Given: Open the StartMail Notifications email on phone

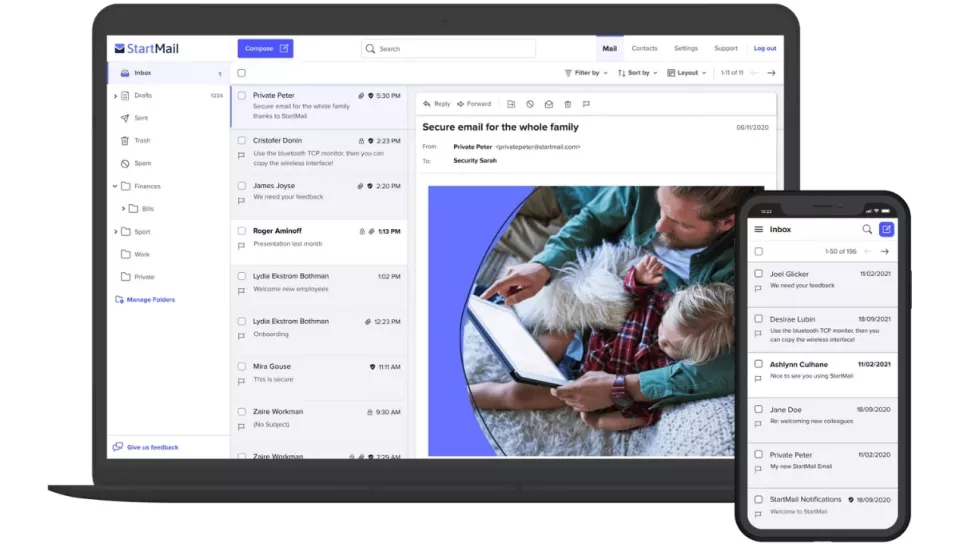Looking at the screenshot, I should tap(823, 506).
